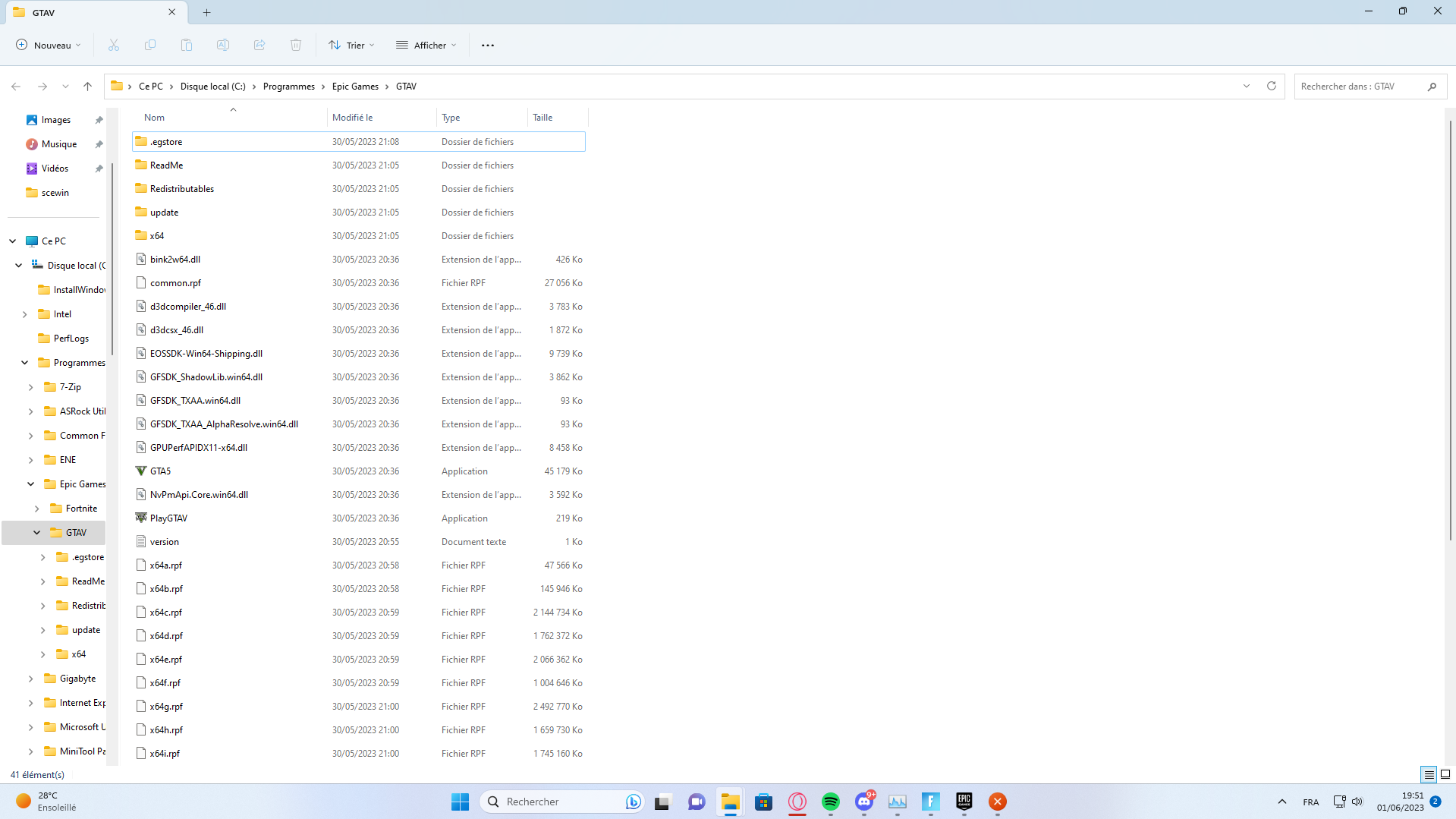The image size is (1456, 819).
Task: Switch to details view in the status bar
Action: pyautogui.click(x=1428, y=774)
